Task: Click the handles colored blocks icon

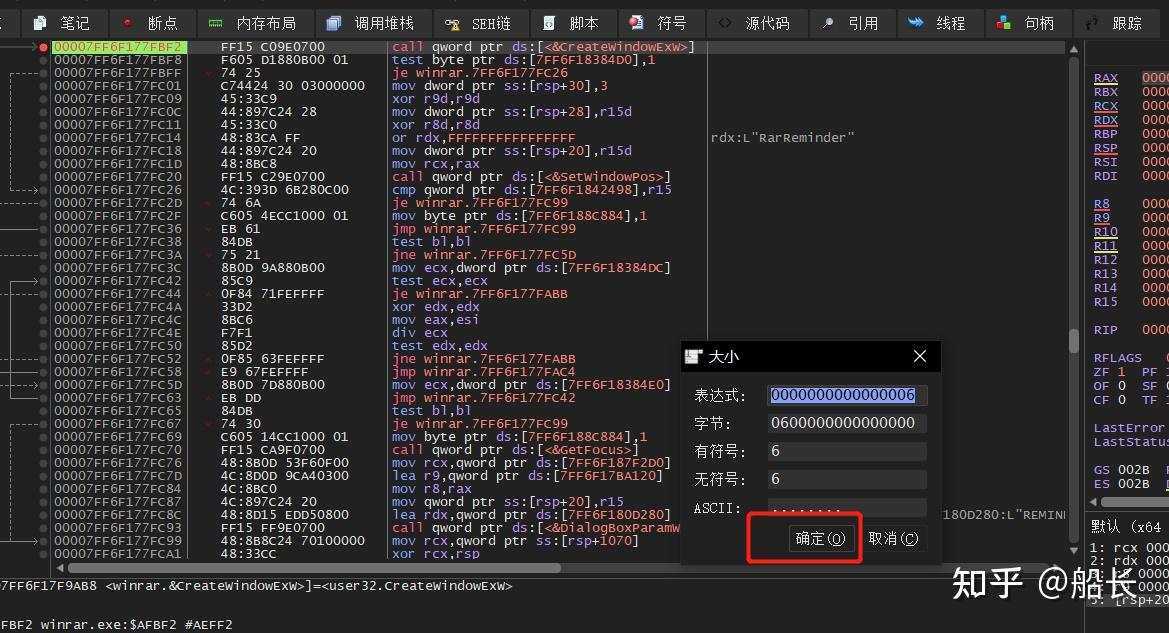Action: pyautogui.click(x=1003, y=23)
